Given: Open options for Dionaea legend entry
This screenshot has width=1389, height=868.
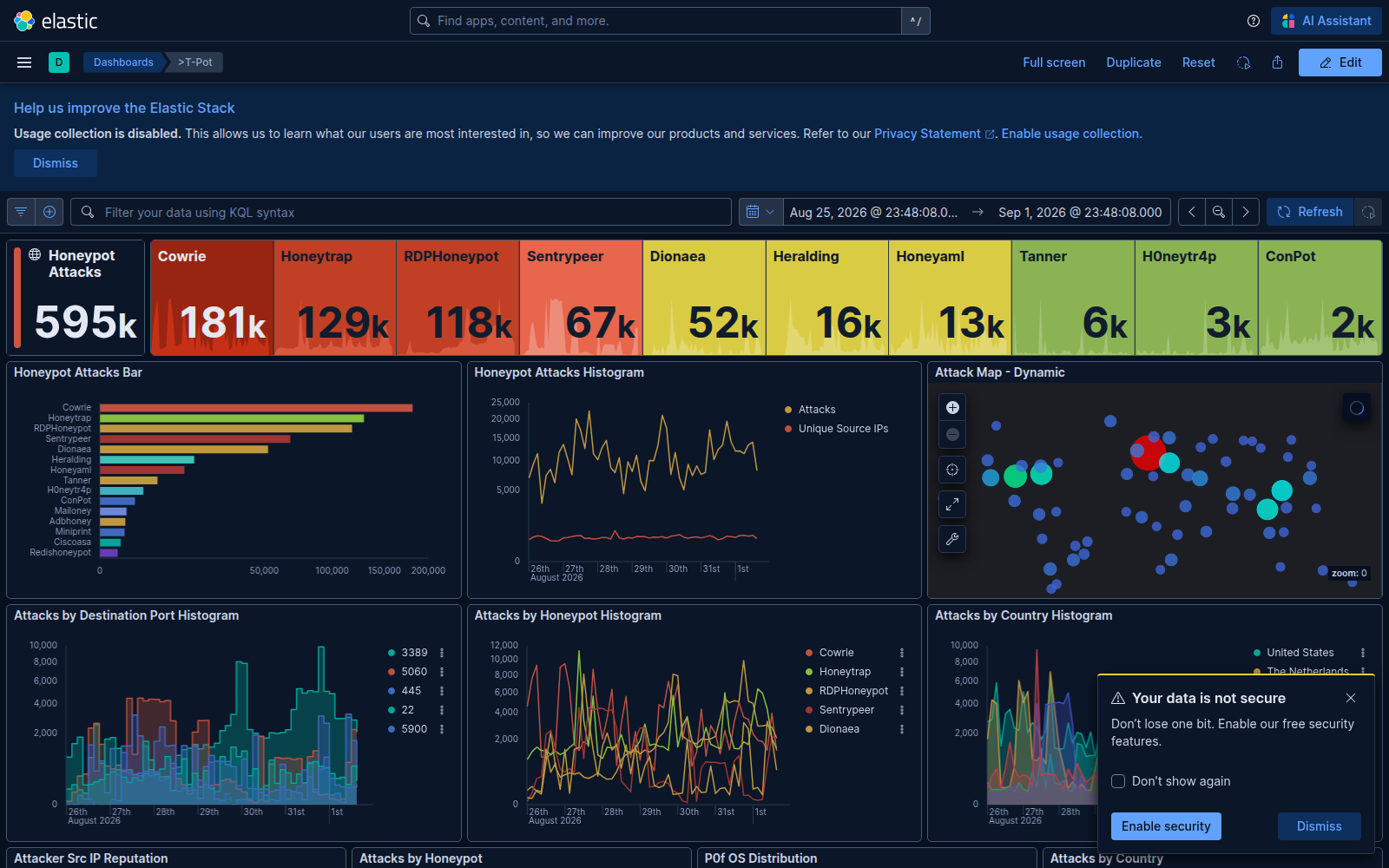Looking at the screenshot, I should (x=902, y=729).
